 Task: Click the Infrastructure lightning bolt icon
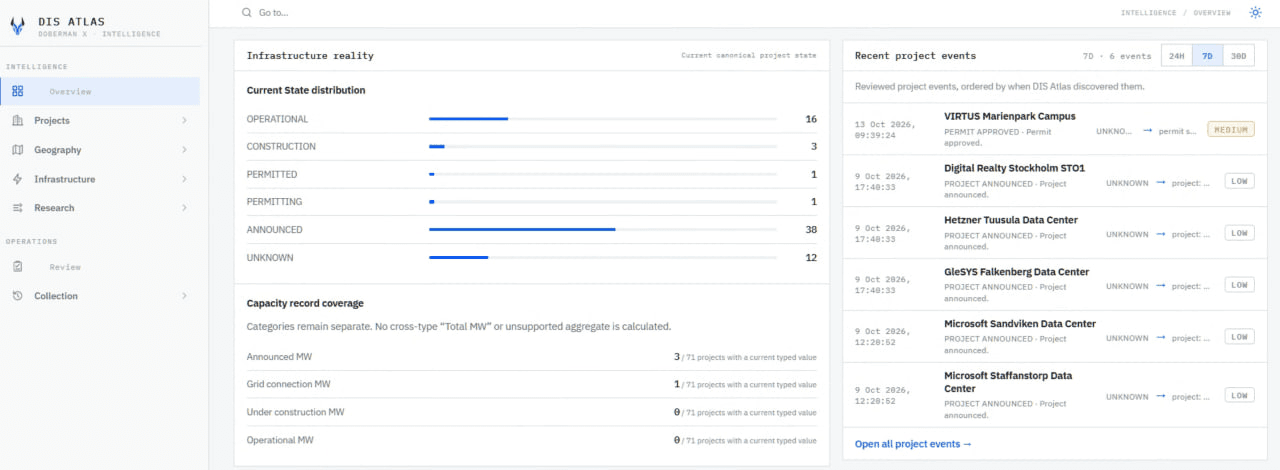[x=18, y=179]
